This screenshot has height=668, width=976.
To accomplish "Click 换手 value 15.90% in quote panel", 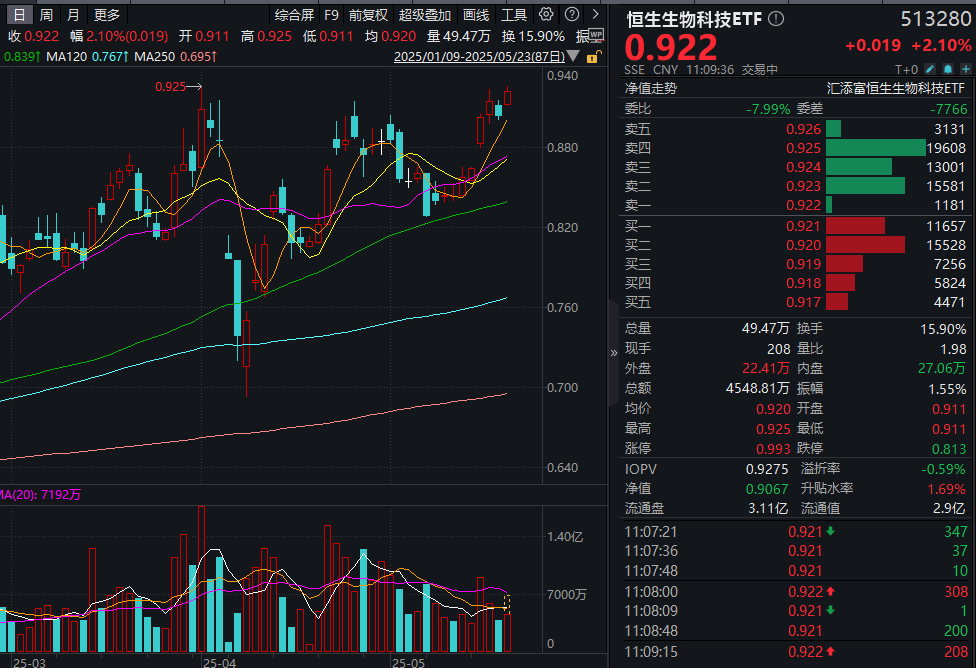I will click(x=943, y=329).
